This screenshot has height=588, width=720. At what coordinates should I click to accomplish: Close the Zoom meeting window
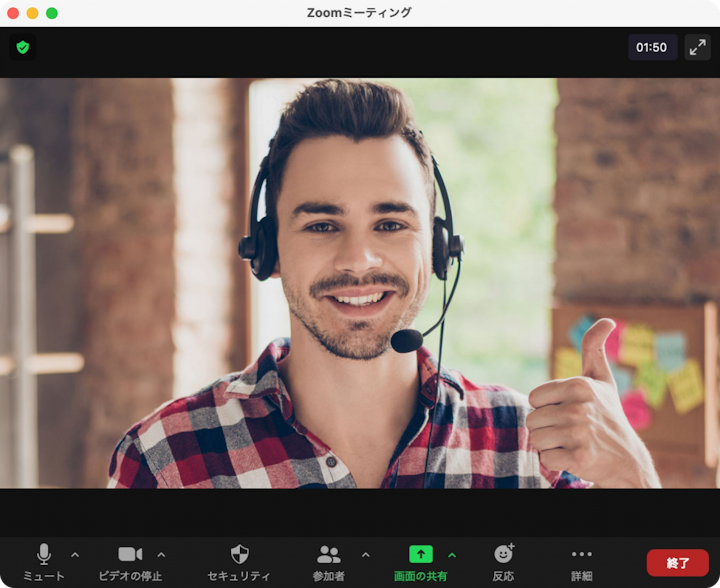[x=13, y=13]
